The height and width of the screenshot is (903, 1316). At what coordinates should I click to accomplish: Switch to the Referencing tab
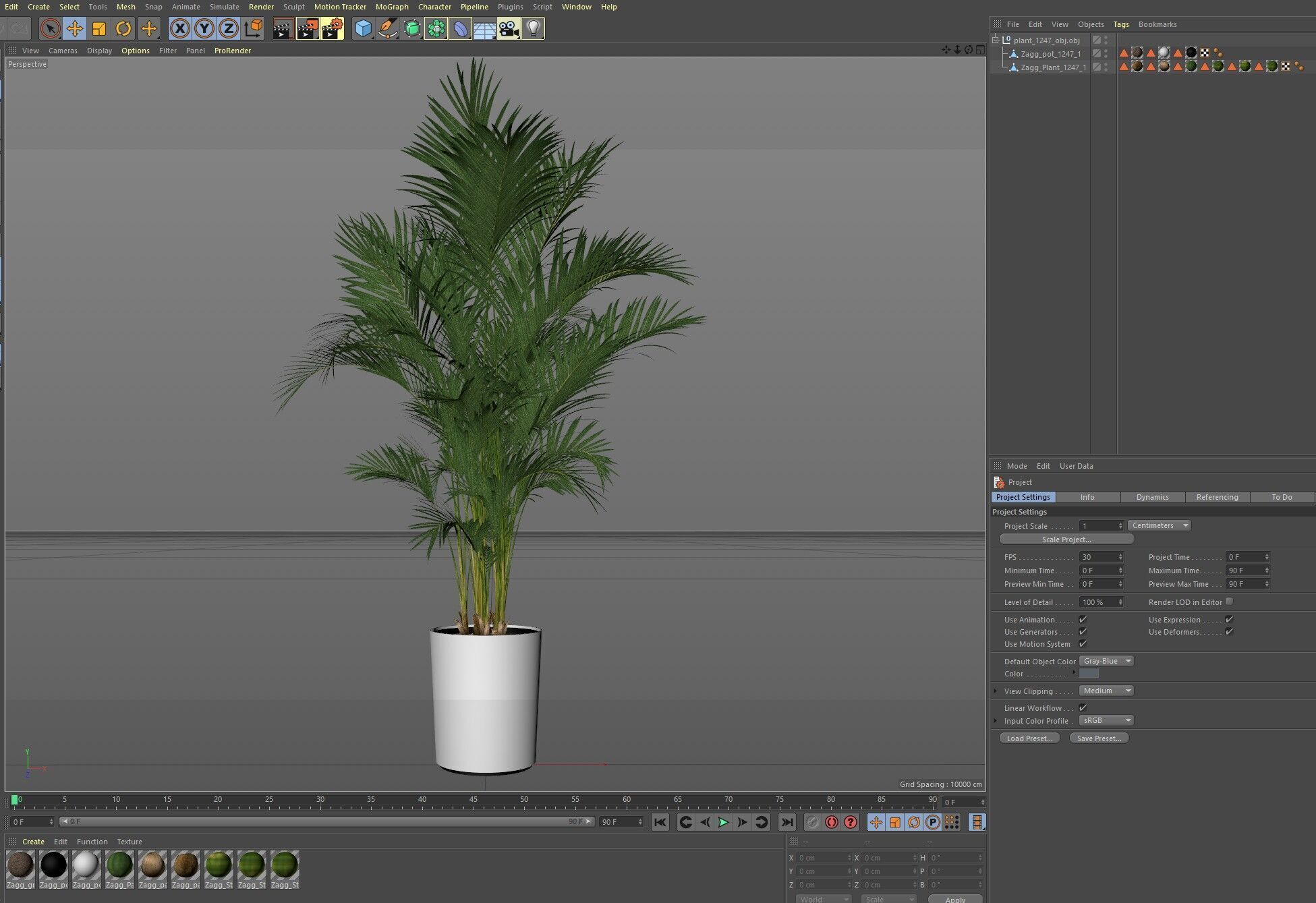pyautogui.click(x=1217, y=498)
